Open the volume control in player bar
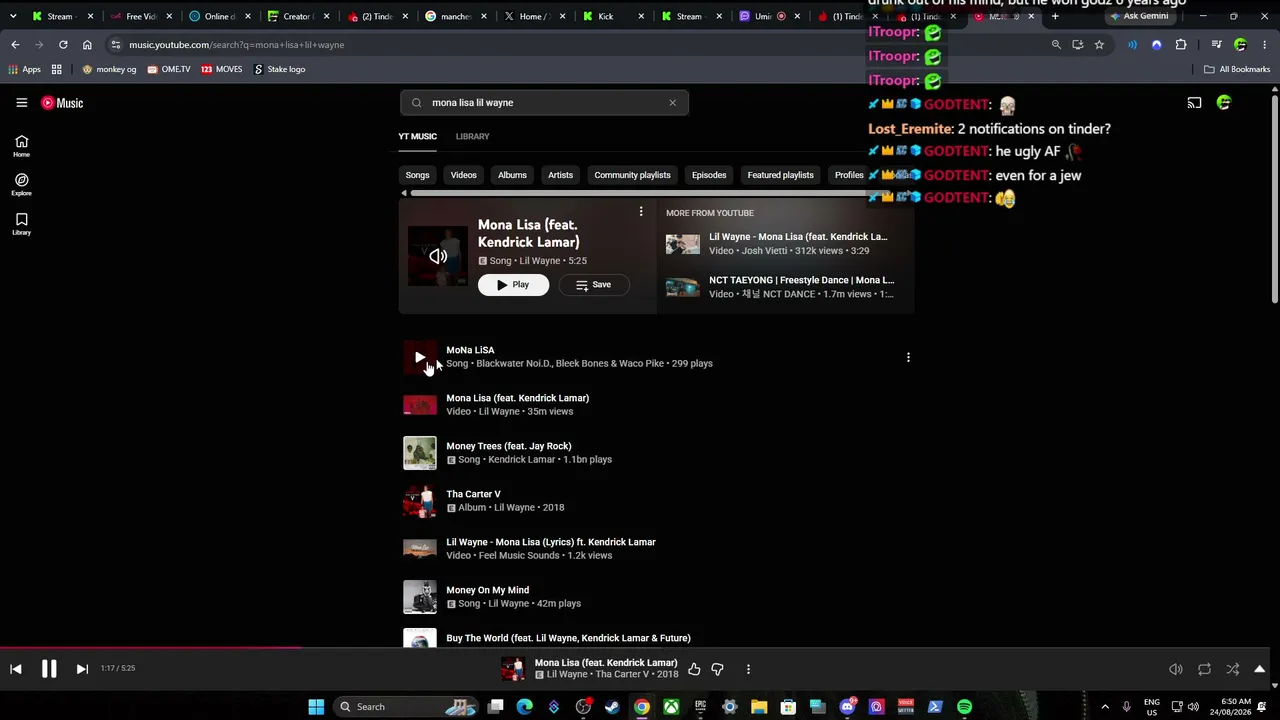 (x=1176, y=669)
